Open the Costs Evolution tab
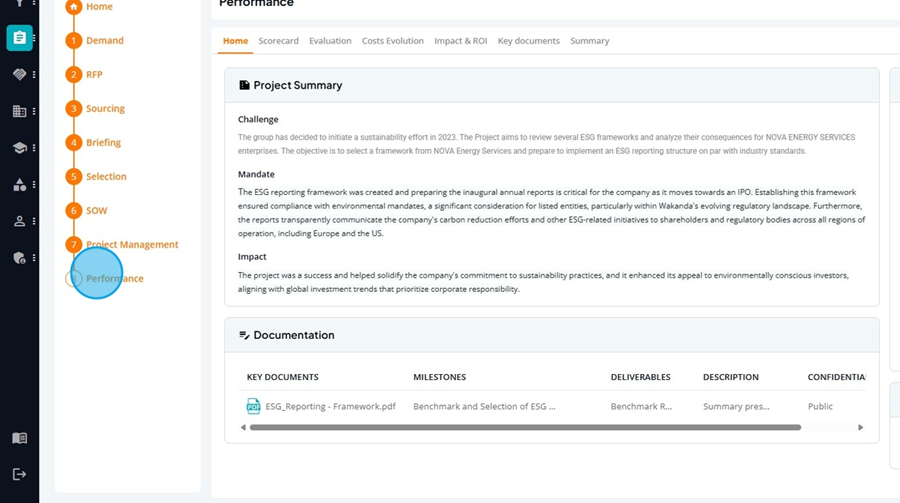 tap(393, 41)
